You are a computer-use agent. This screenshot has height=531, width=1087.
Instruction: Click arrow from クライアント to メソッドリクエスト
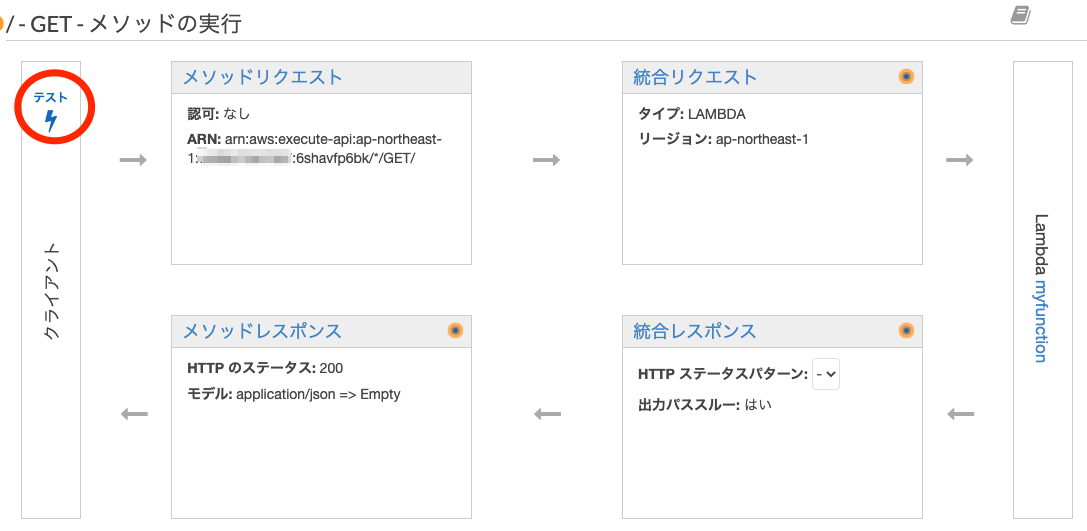tap(133, 160)
